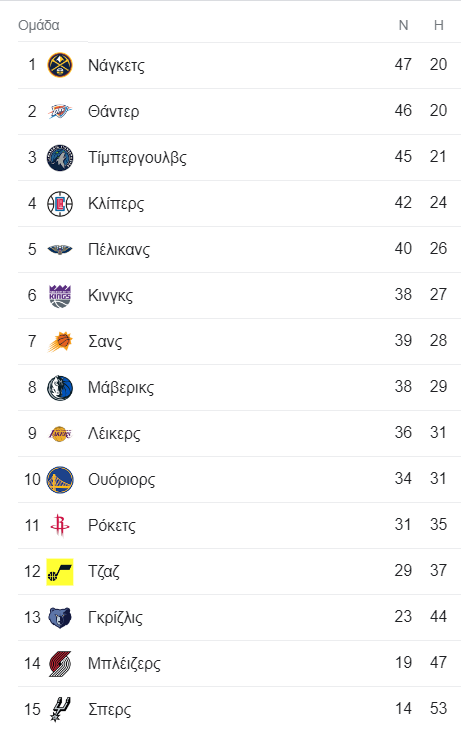This screenshot has width=461, height=740.
Task: Click the Timberwolves team logo
Action: (60, 157)
